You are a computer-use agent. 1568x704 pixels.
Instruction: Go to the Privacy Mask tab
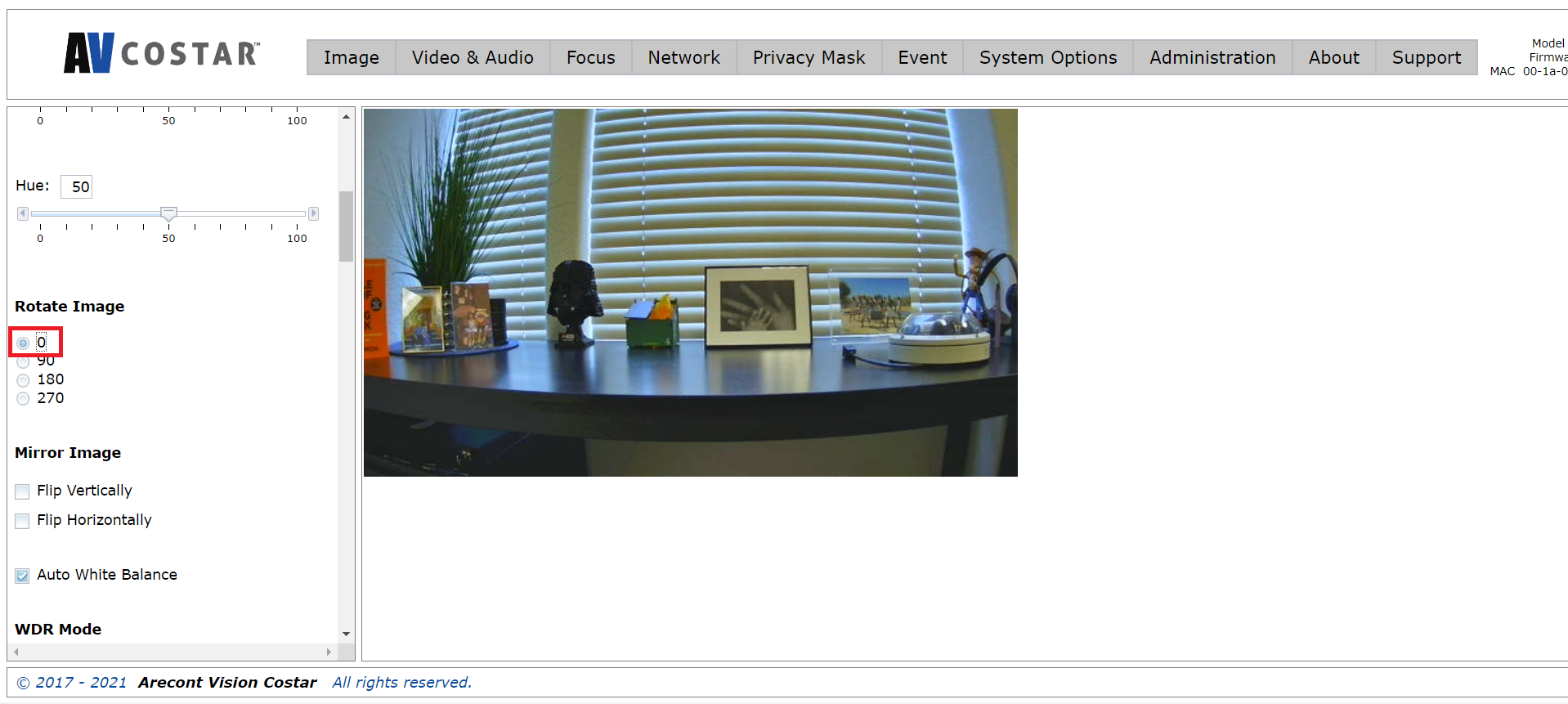(x=809, y=57)
